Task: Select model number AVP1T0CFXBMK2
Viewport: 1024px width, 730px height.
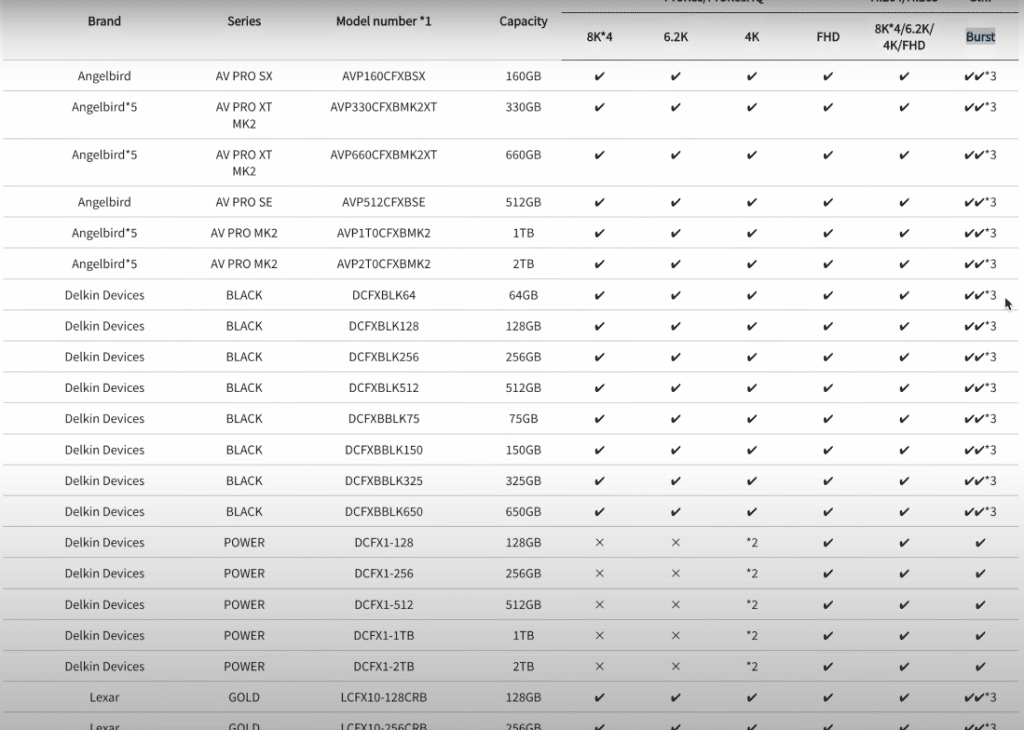Action: 384,233
